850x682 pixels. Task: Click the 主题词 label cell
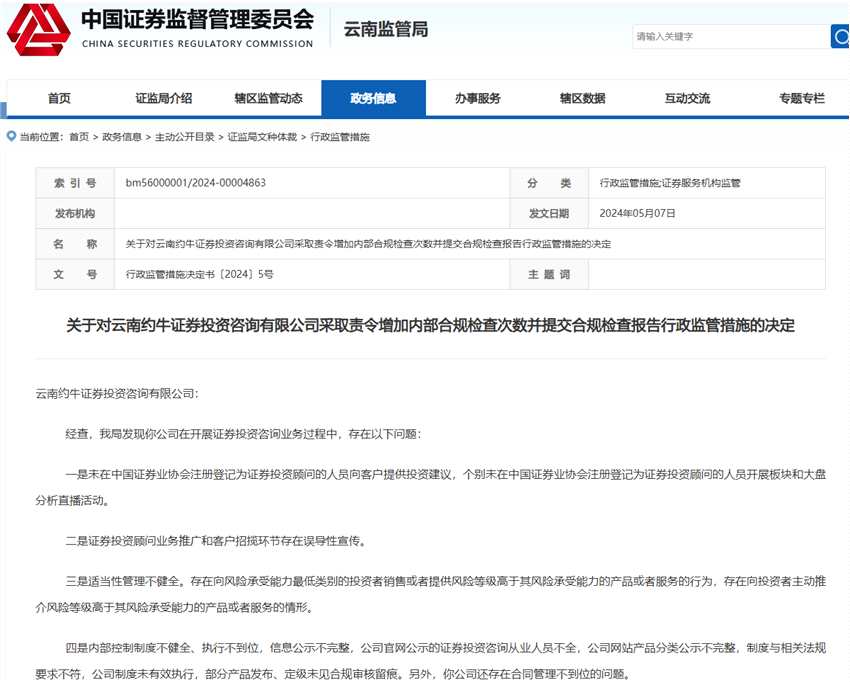tap(549, 274)
